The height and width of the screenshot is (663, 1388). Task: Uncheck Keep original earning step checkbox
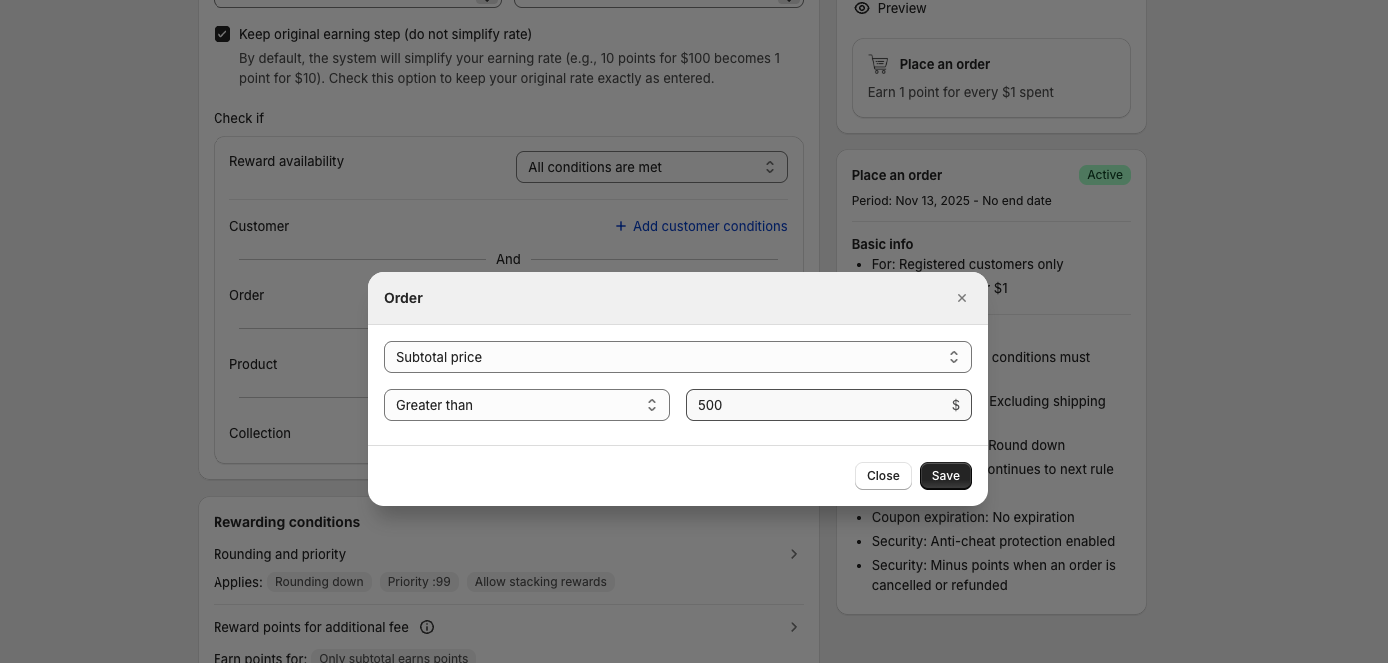(222, 34)
